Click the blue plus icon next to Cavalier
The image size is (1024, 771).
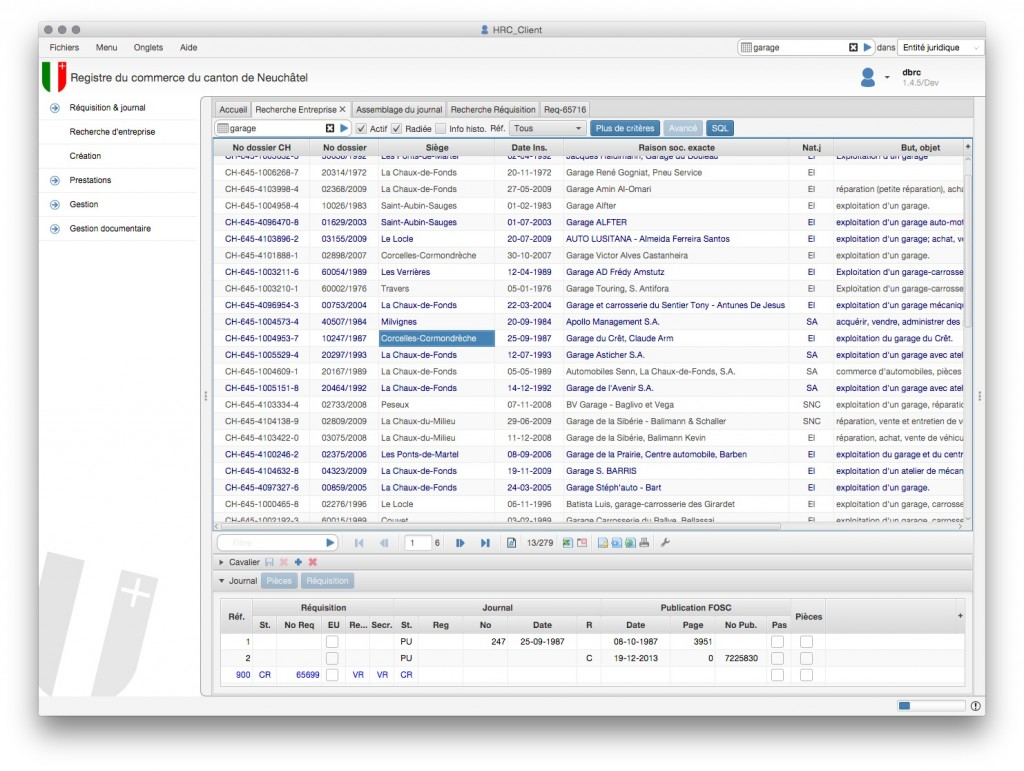(298, 562)
